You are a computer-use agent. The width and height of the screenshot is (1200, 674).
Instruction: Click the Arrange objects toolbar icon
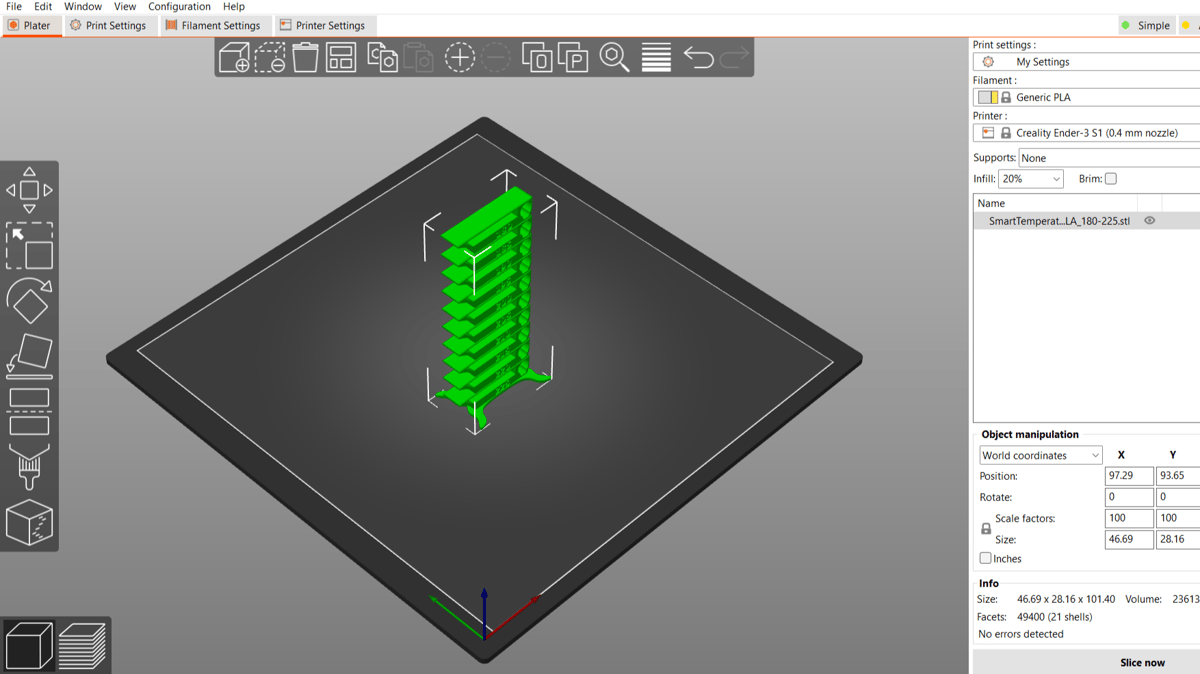coord(341,58)
